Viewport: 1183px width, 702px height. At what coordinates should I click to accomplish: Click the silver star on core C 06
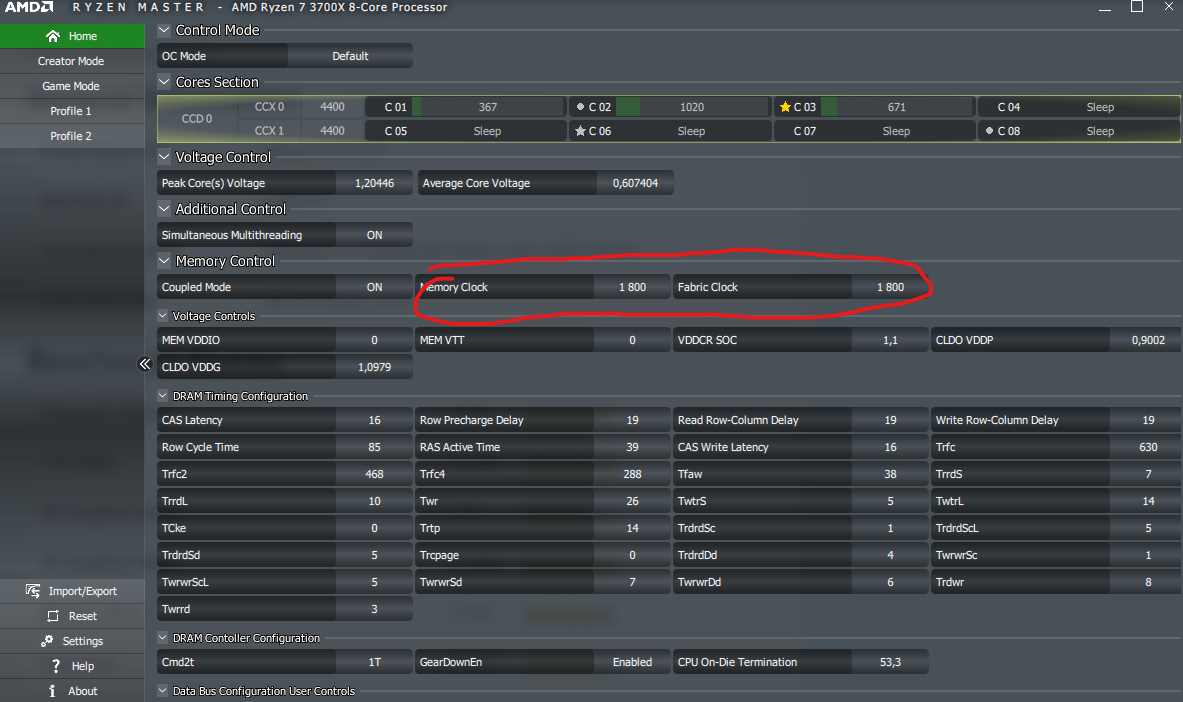tap(580, 131)
